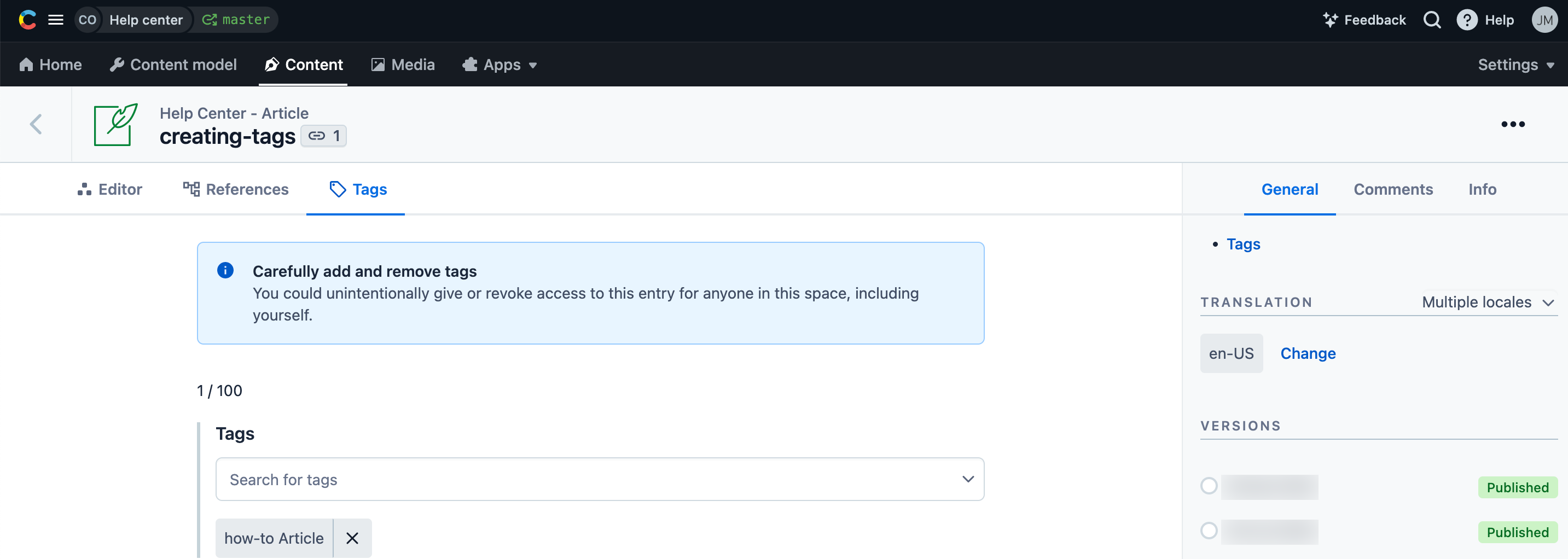This screenshot has width=1568, height=559.
Task: Expand the Apps dropdown menu
Action: [x=500, y=65]
